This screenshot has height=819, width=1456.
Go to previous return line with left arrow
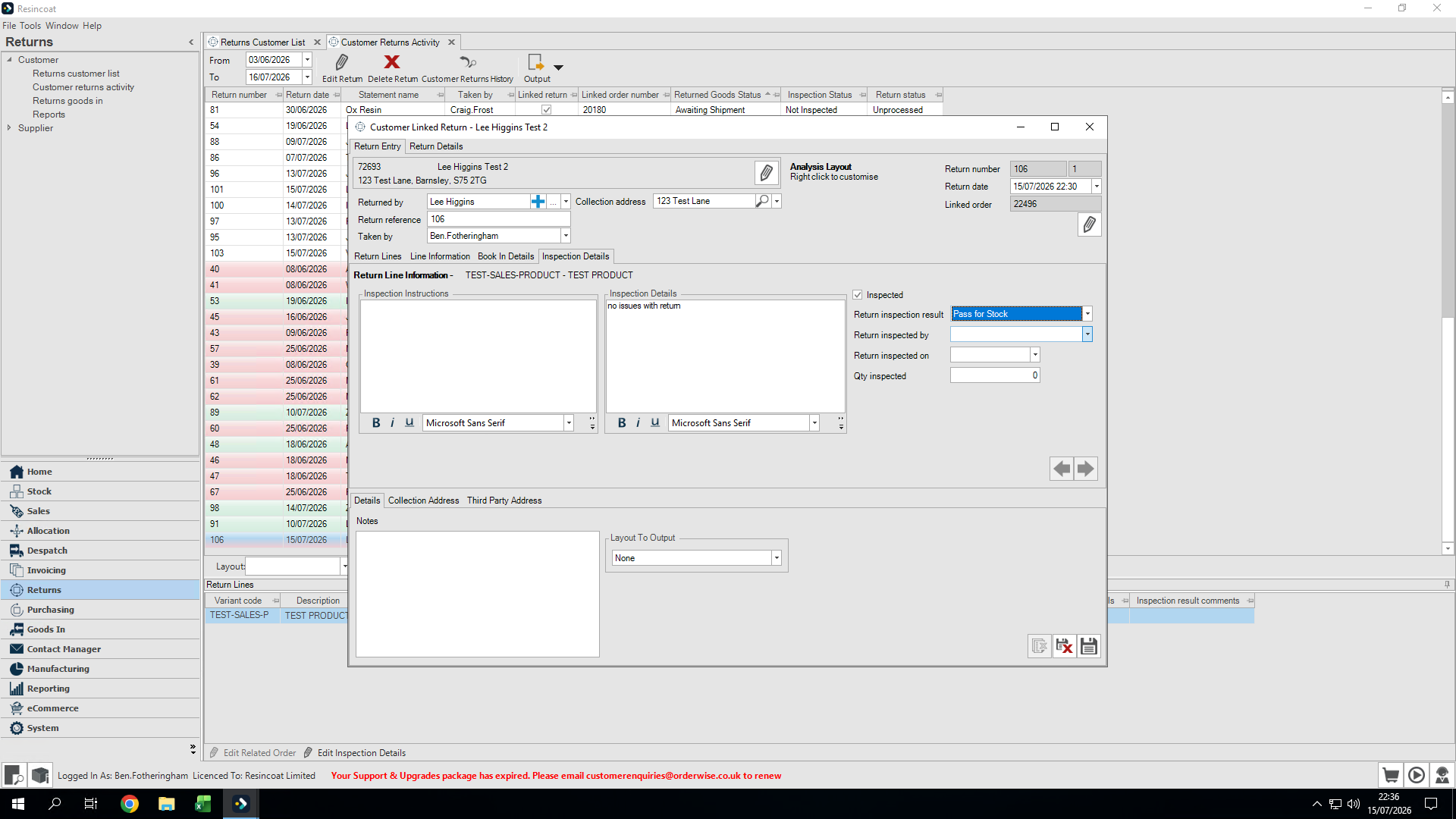1062,469
